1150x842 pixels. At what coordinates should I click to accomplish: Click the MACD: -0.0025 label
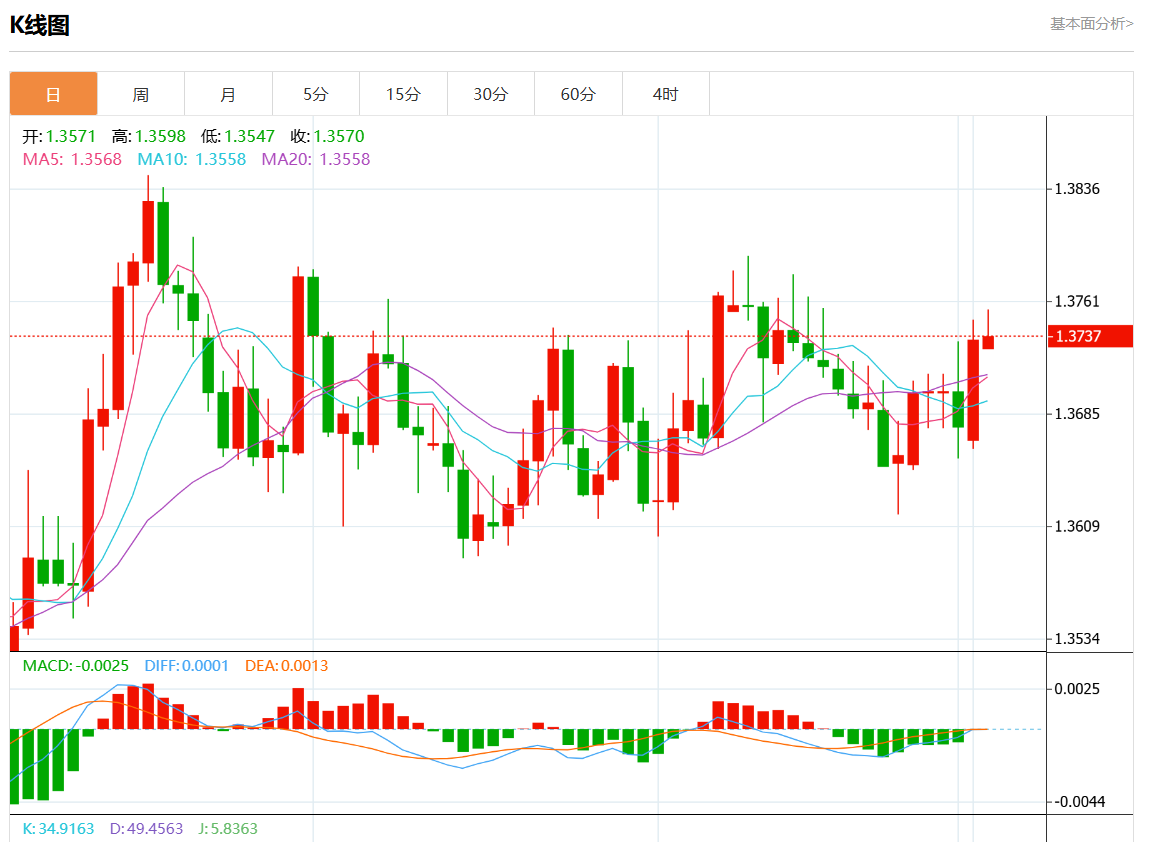tap(76, 666)
